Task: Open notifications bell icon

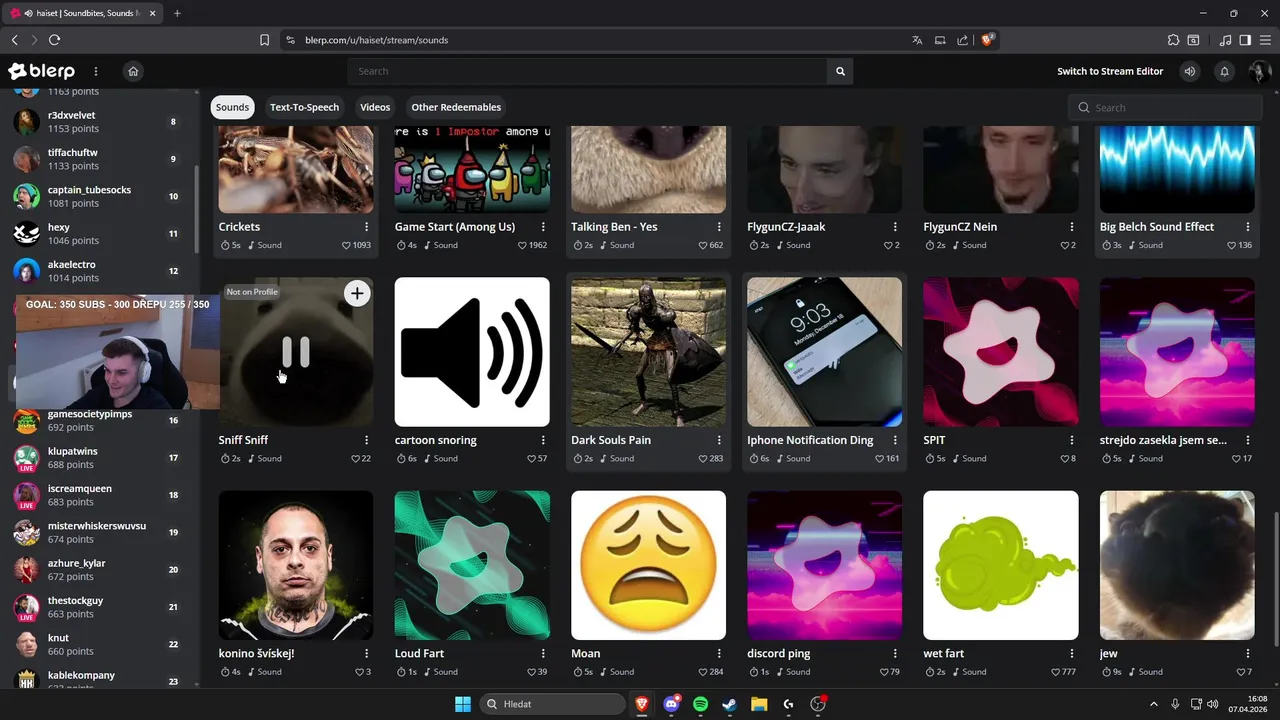Action: [x=1224, y=71]
